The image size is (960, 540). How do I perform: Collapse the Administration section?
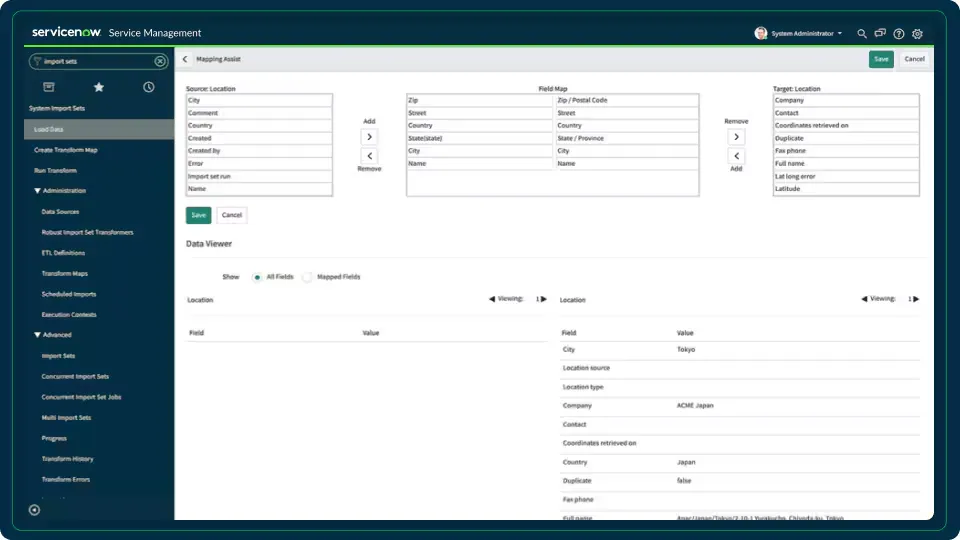[x=37, y=190]
